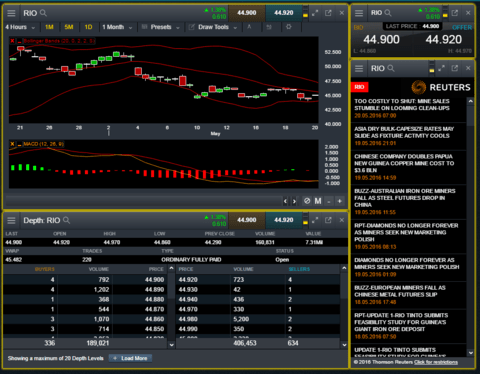
Task: Select buyer row at price 44.900
Action: point(85,280)
